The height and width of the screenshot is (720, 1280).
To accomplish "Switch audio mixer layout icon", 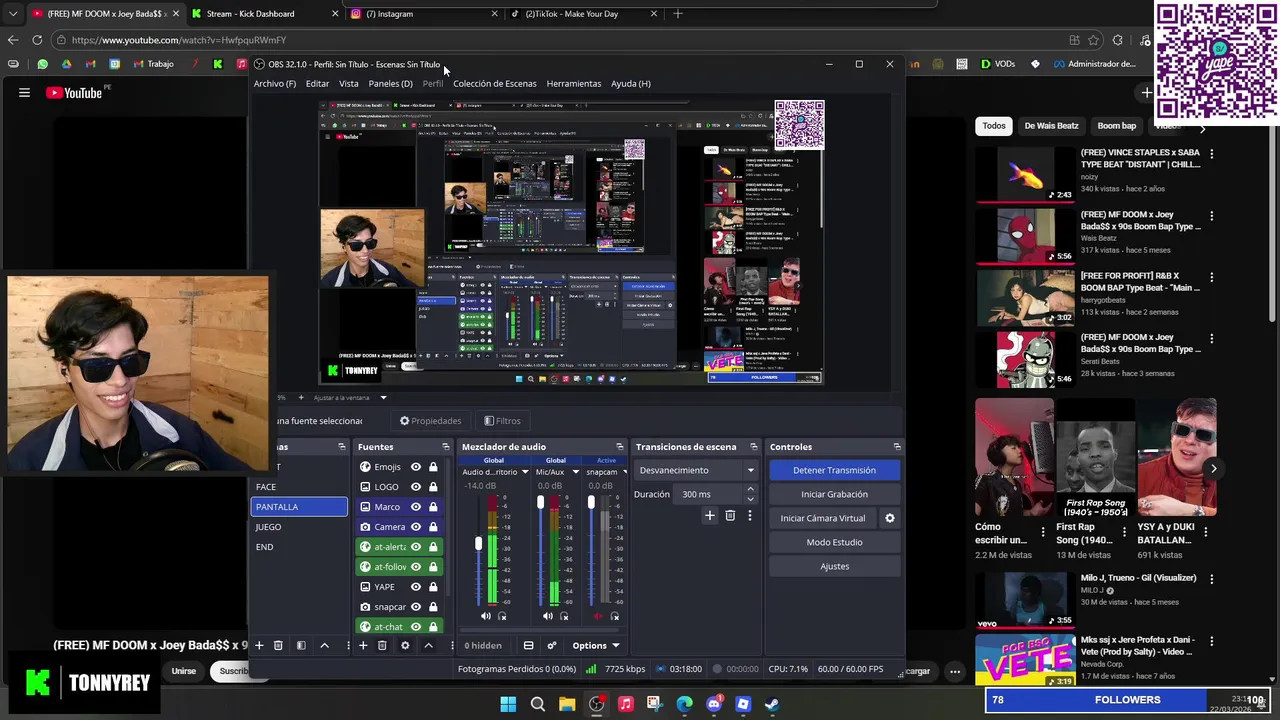I will [528, 646].
